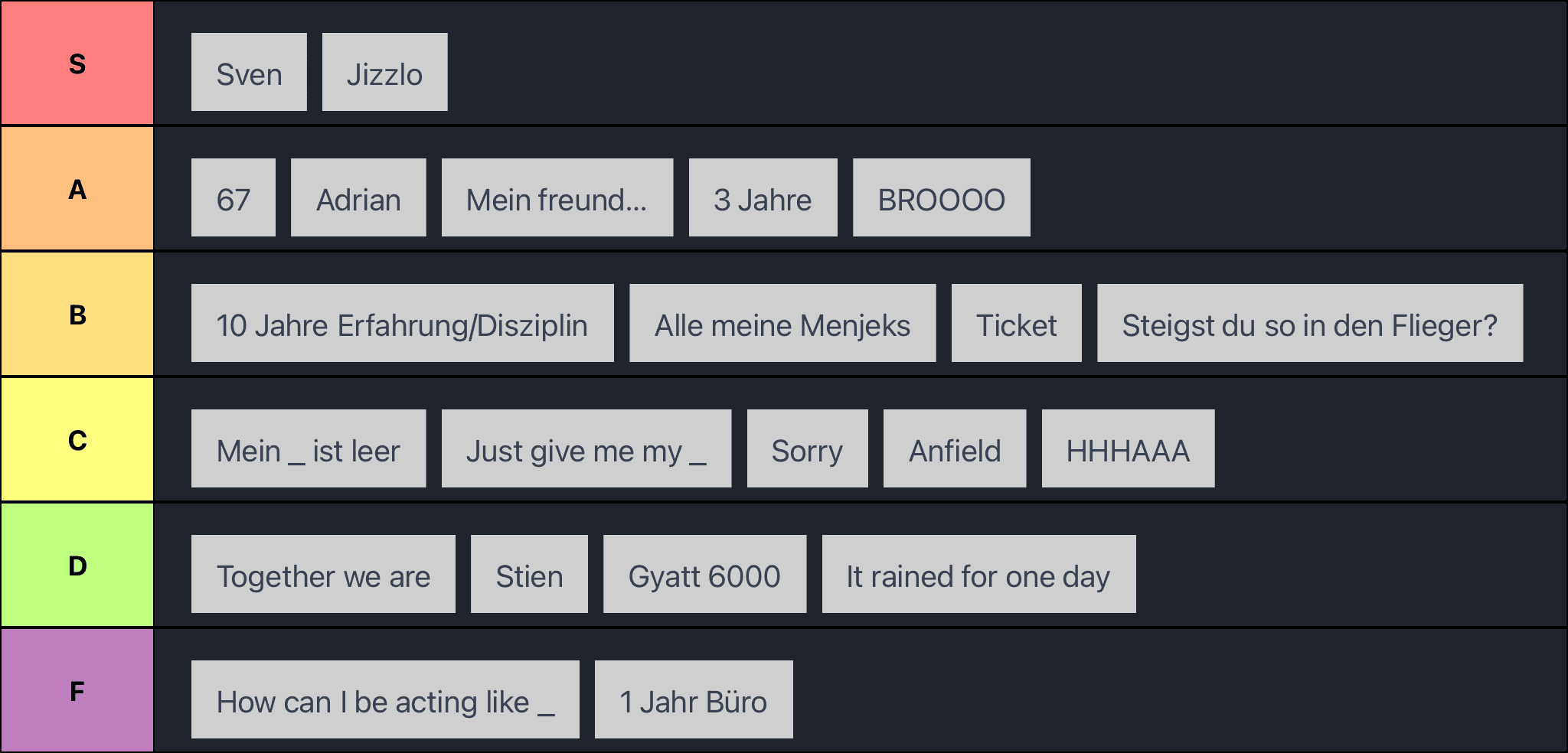Click the BROOOO item
The height and width of the screenshot is (753, 1568).
click(x=941, y=197)
